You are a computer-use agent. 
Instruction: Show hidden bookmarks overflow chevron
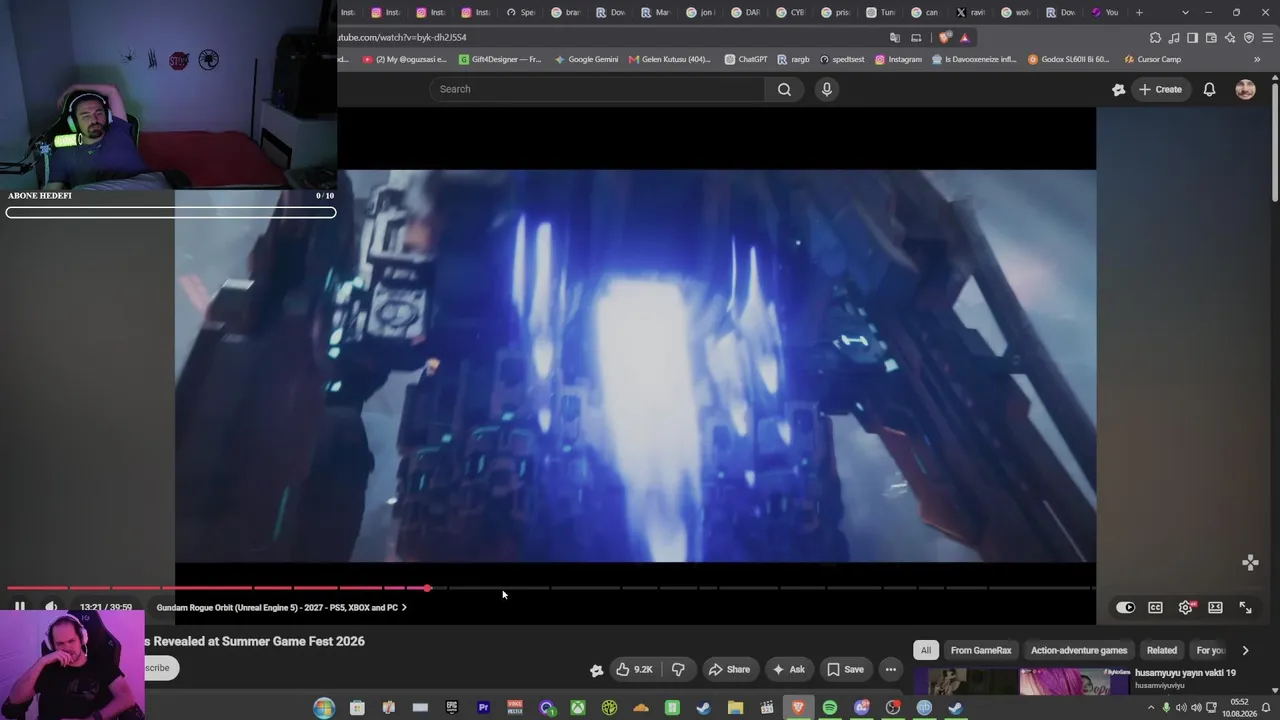[x=1257, y=59]
